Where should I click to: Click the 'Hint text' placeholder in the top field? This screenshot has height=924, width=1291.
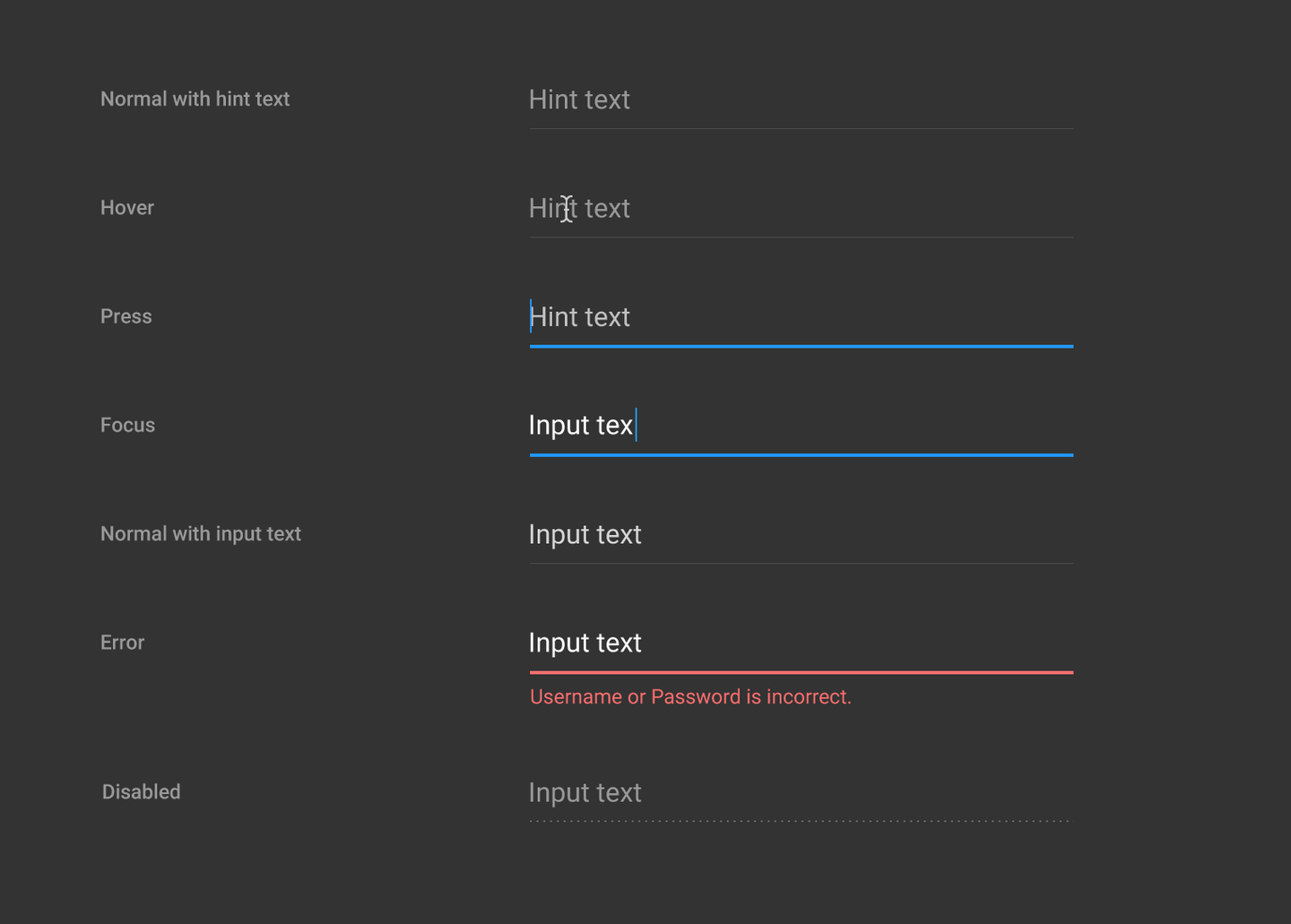pyautogui.click(x=579, y=99)
